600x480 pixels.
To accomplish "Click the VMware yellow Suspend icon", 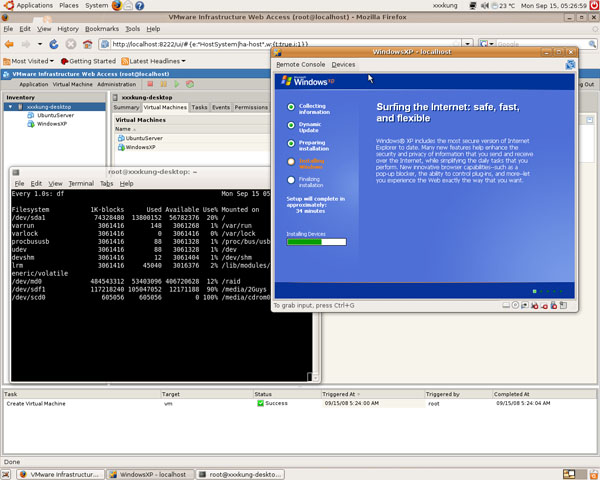I will pyautogui.click(x=163, y=84).
